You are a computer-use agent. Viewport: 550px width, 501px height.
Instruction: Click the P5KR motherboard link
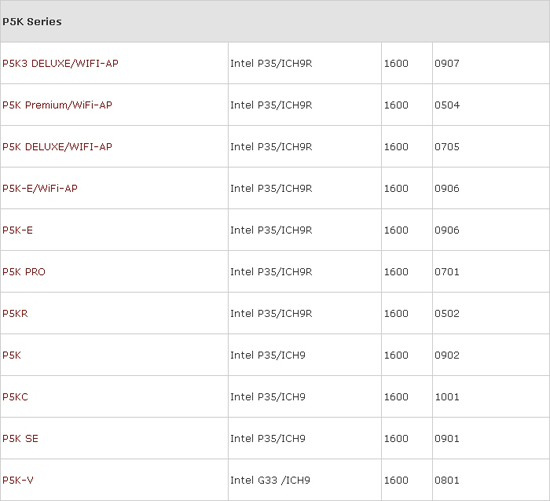click(15, 313)
